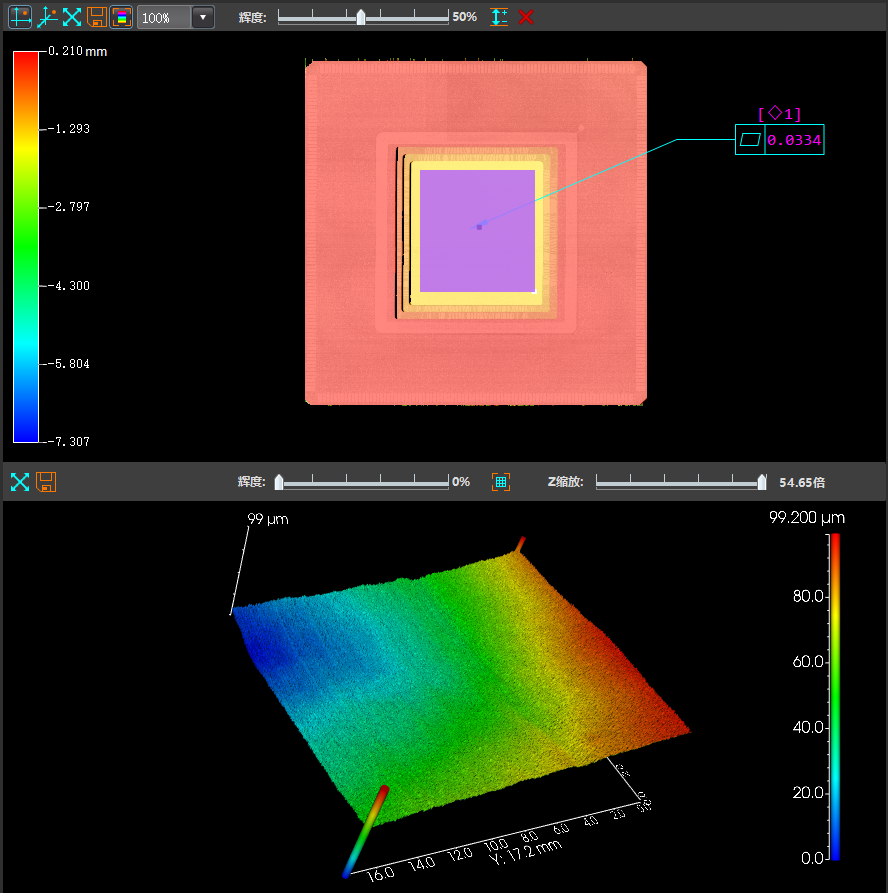This screenshot has height=893, width=888.
Task: Save the 3D surface view
Action: tap(46, 482)
